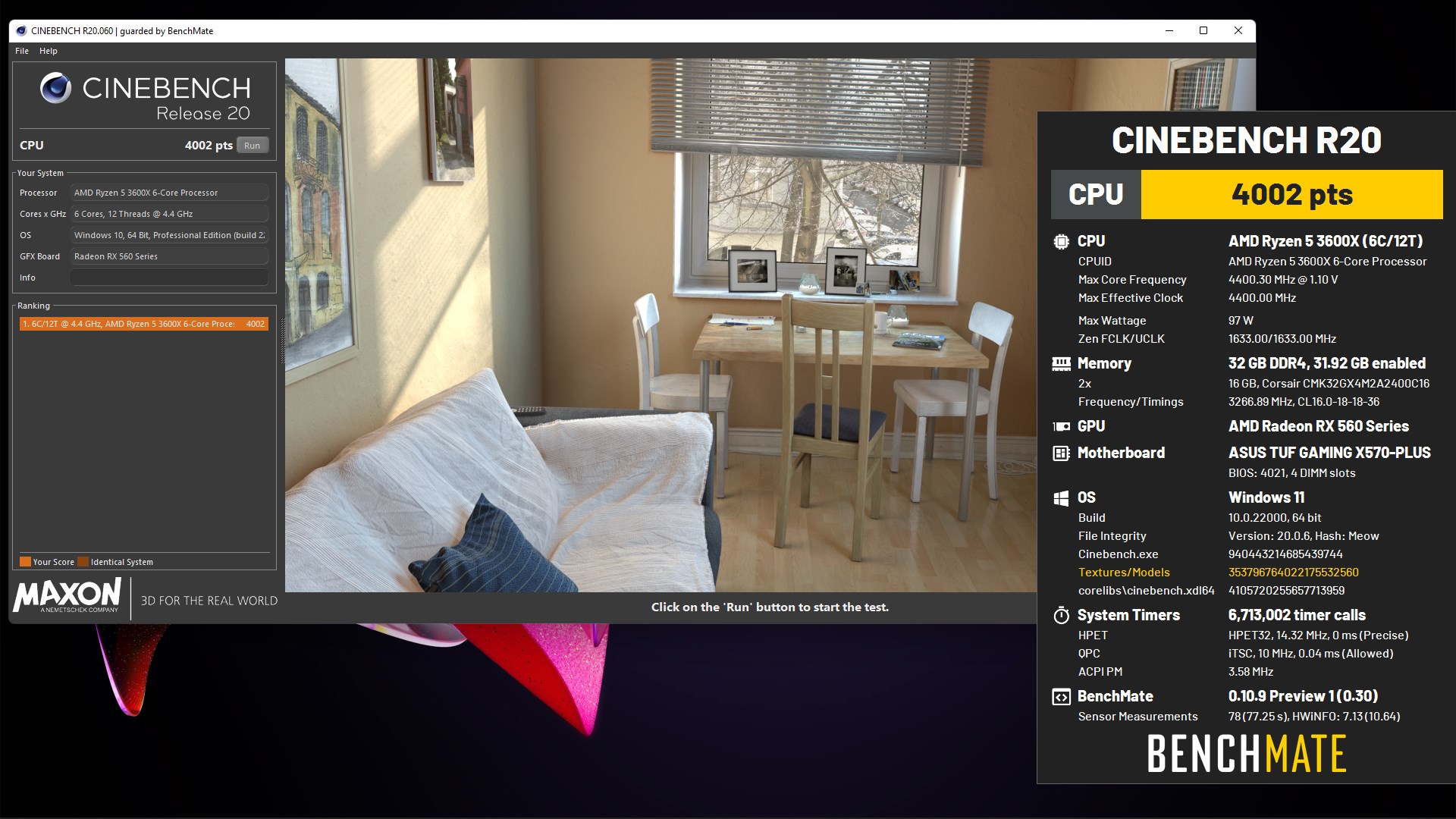Click the corelibs\cinebench.xdl64 label

1146,591
